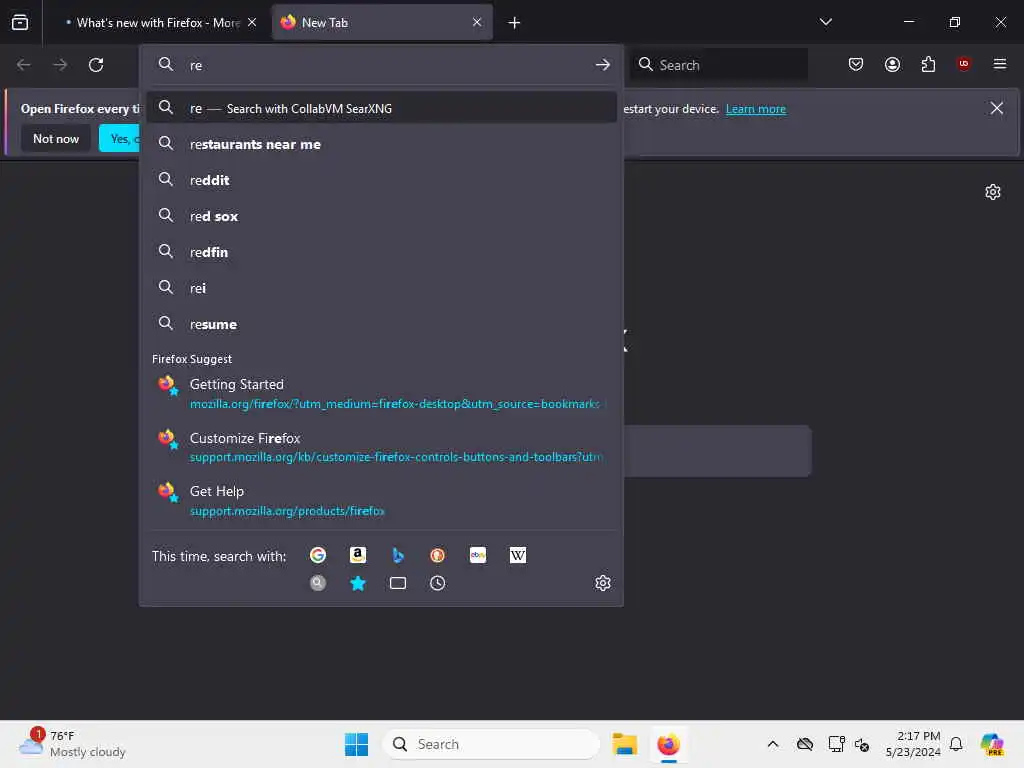1024x768 pixels.
Task: Select re — Search with CollabVM SearXNG
Action: (382, 108)
